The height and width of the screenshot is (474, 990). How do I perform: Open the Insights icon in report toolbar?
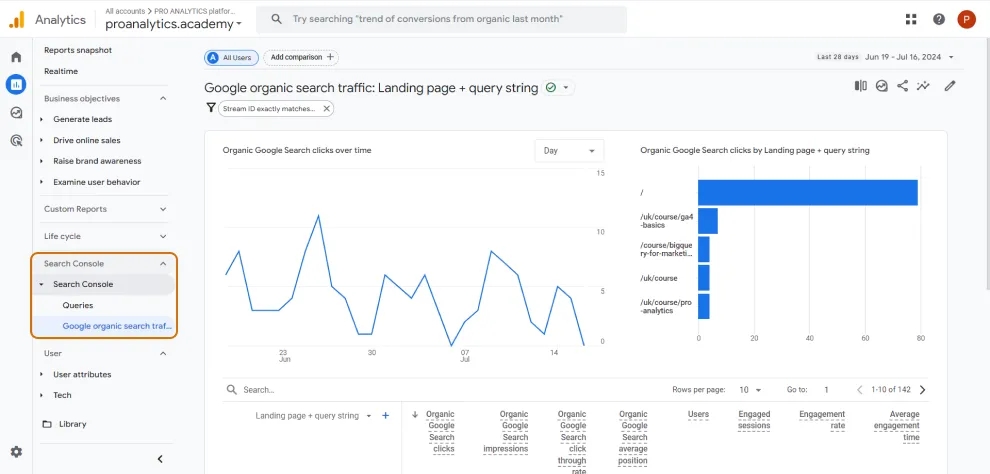click(882, 86)
